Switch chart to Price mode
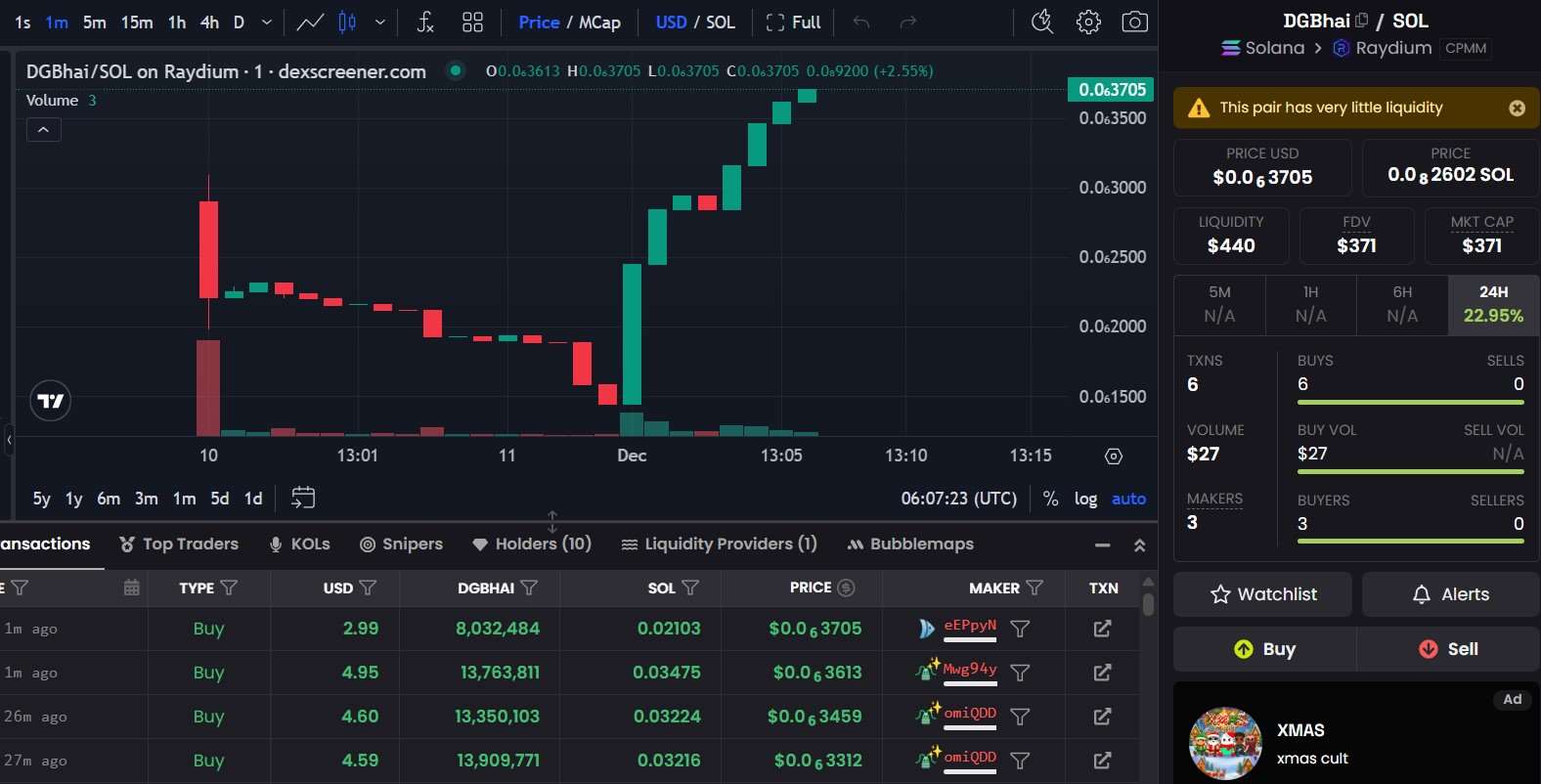Viewport: 1541px width, 784px height. (539, 22)
